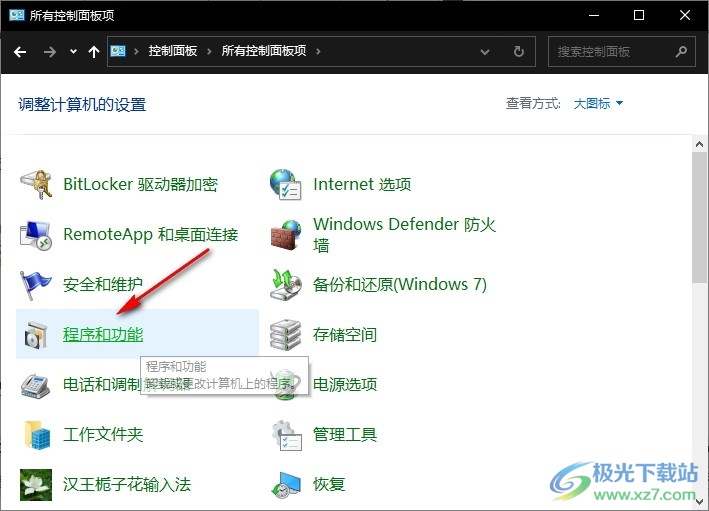Viewport: 709px width, 511px height.
Task: Click the vertical scrollbar thumb
Action: (700, 218)
